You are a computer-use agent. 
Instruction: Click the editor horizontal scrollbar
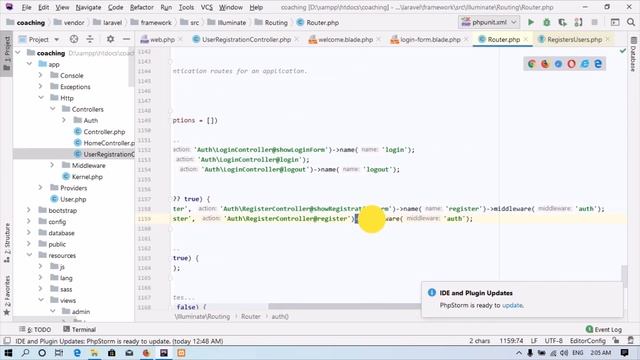(345, 306)
